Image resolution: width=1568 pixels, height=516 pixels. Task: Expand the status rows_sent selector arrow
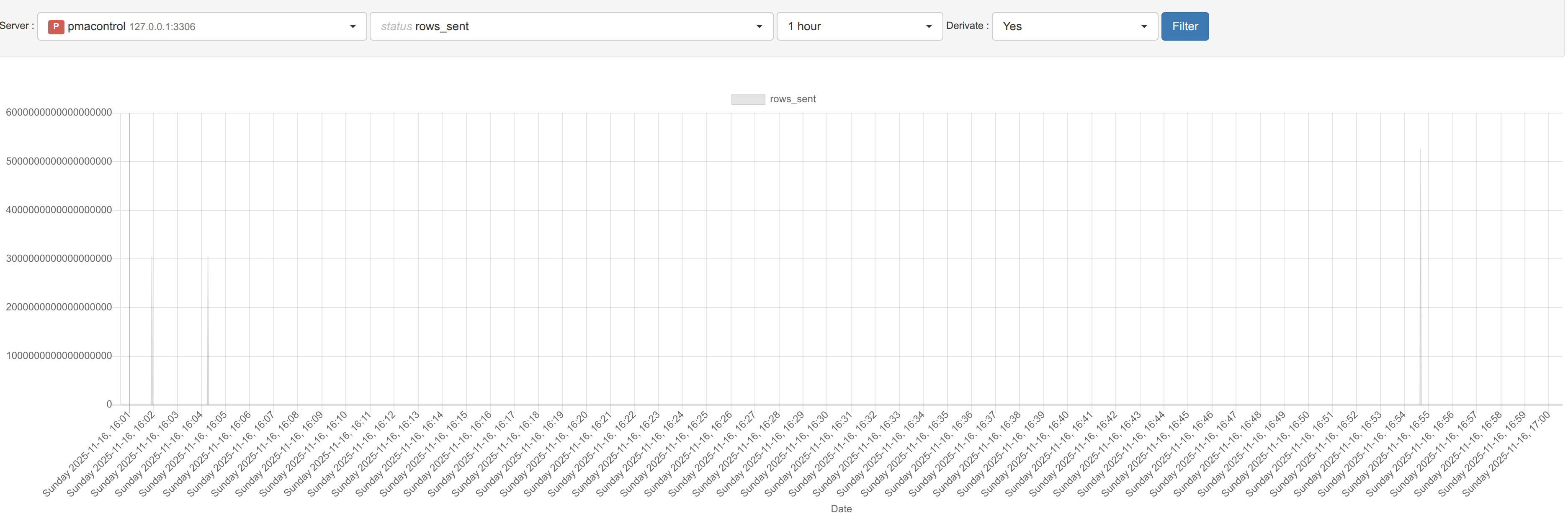tap(759, 26)
